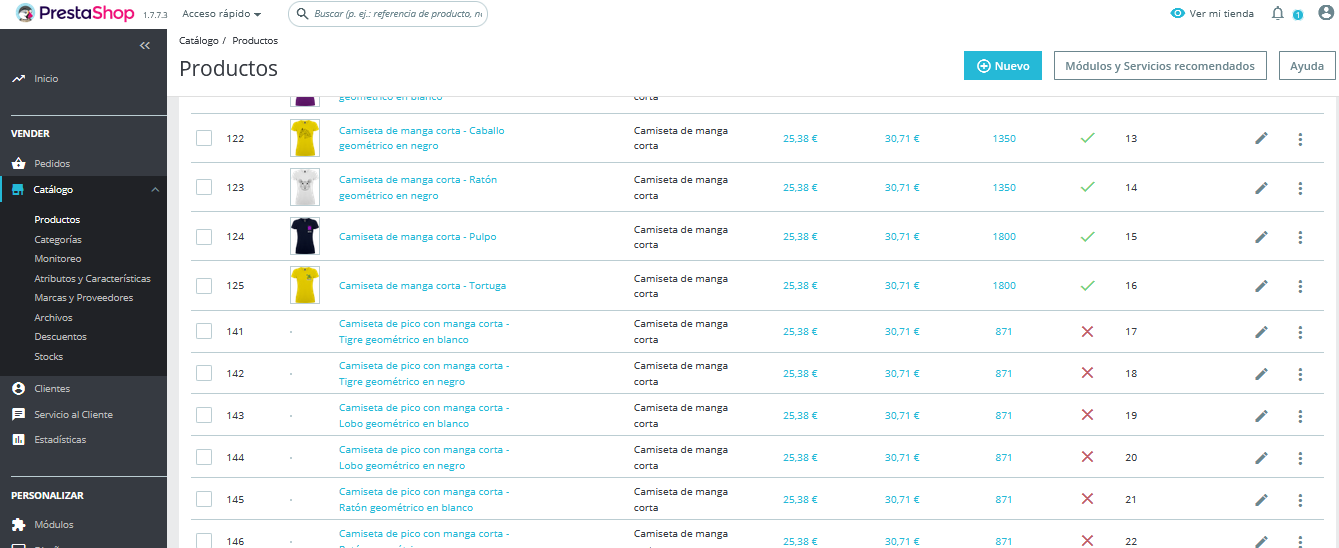Open three-dot actions menu for product 122

pos(1300,139)
